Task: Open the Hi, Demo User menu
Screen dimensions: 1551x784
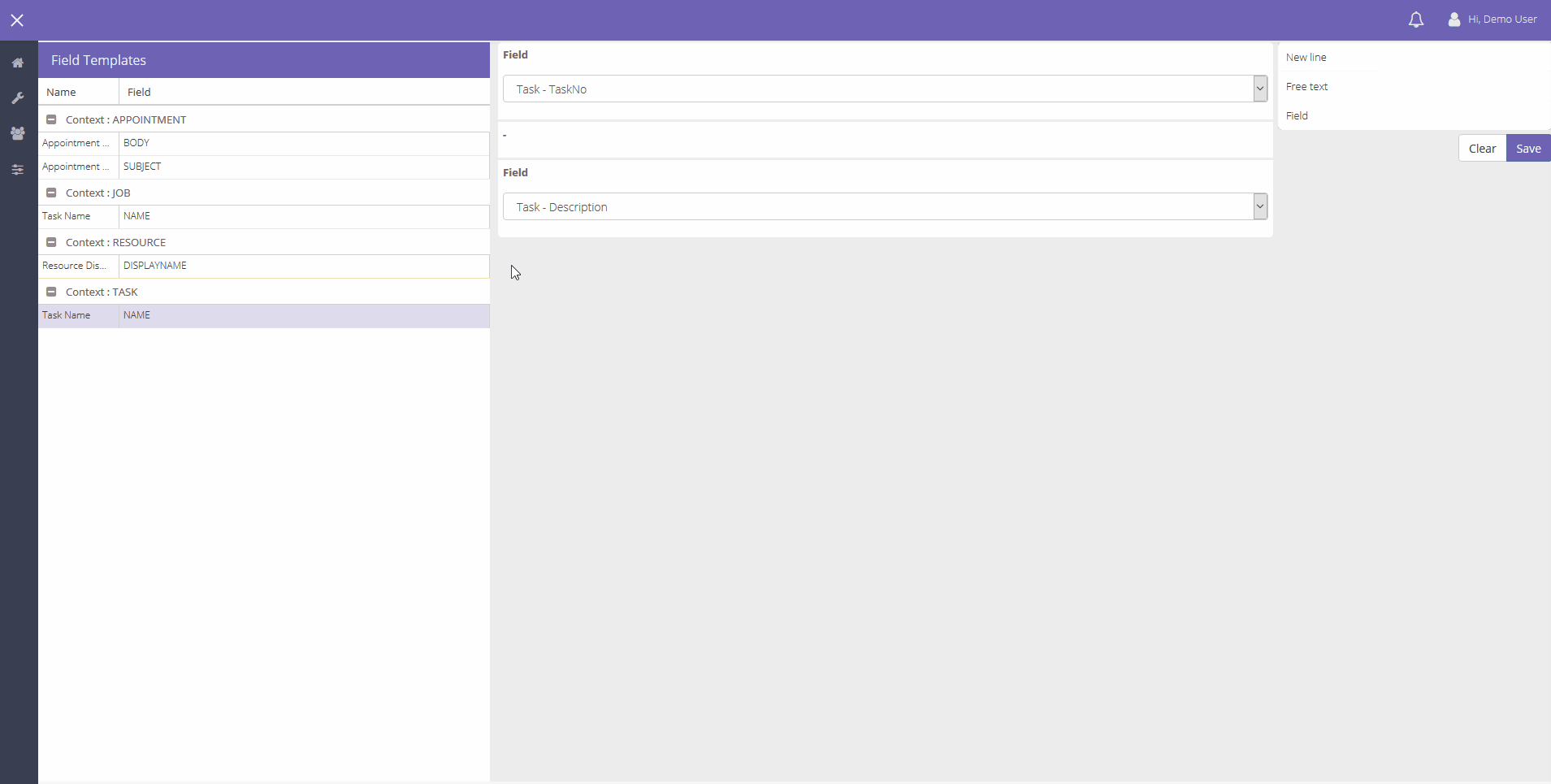Action: tap(1502, 19)
